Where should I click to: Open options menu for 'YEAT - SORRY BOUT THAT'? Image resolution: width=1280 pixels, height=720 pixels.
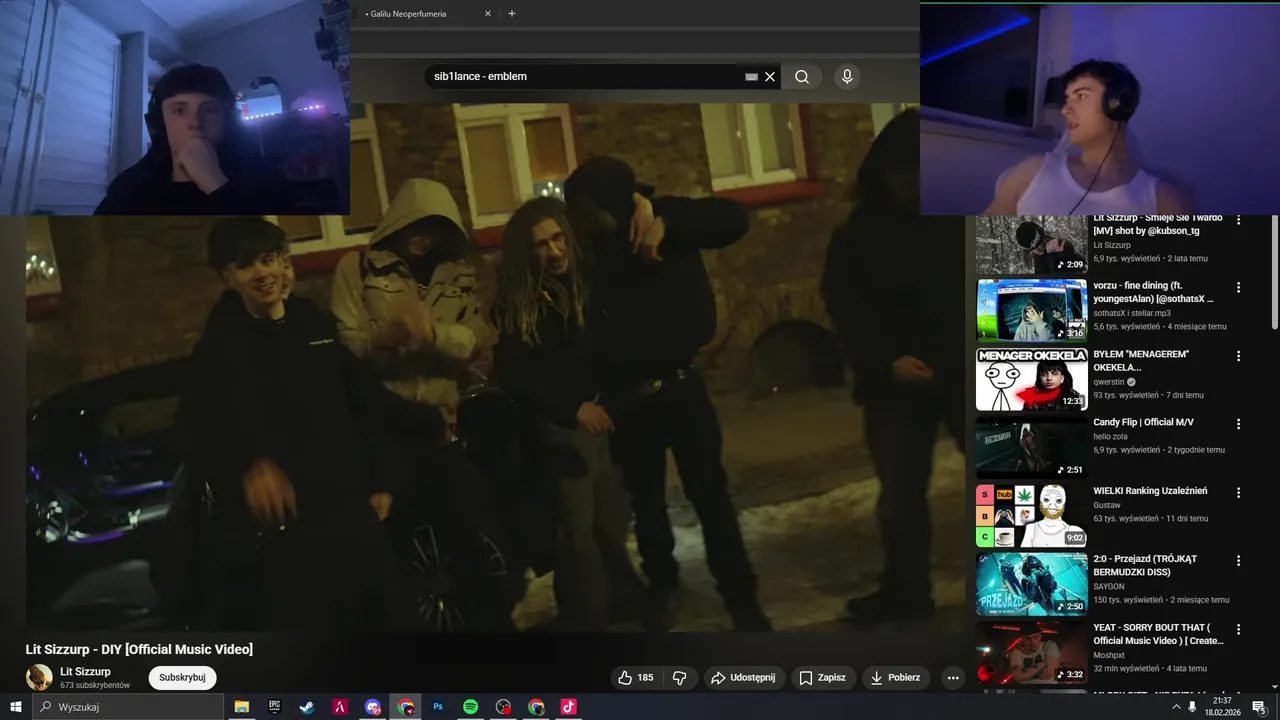tap(1238, 629)
